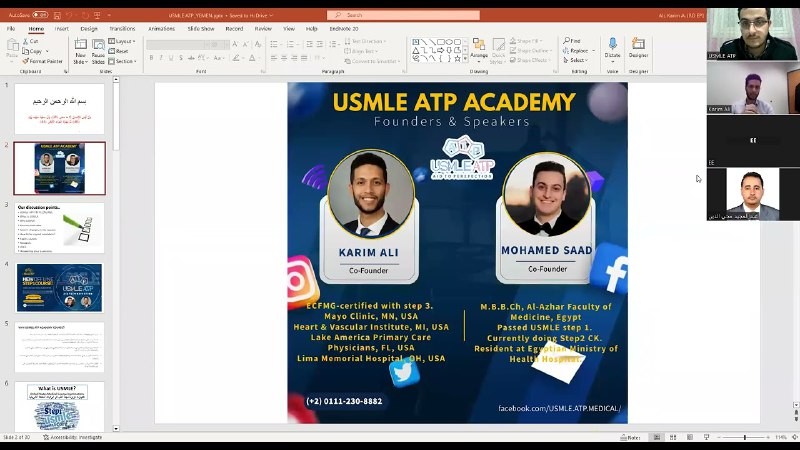Expand the shapes gallery More arrow
Screen dimensions: 800x450
click(x=465, y=59)
